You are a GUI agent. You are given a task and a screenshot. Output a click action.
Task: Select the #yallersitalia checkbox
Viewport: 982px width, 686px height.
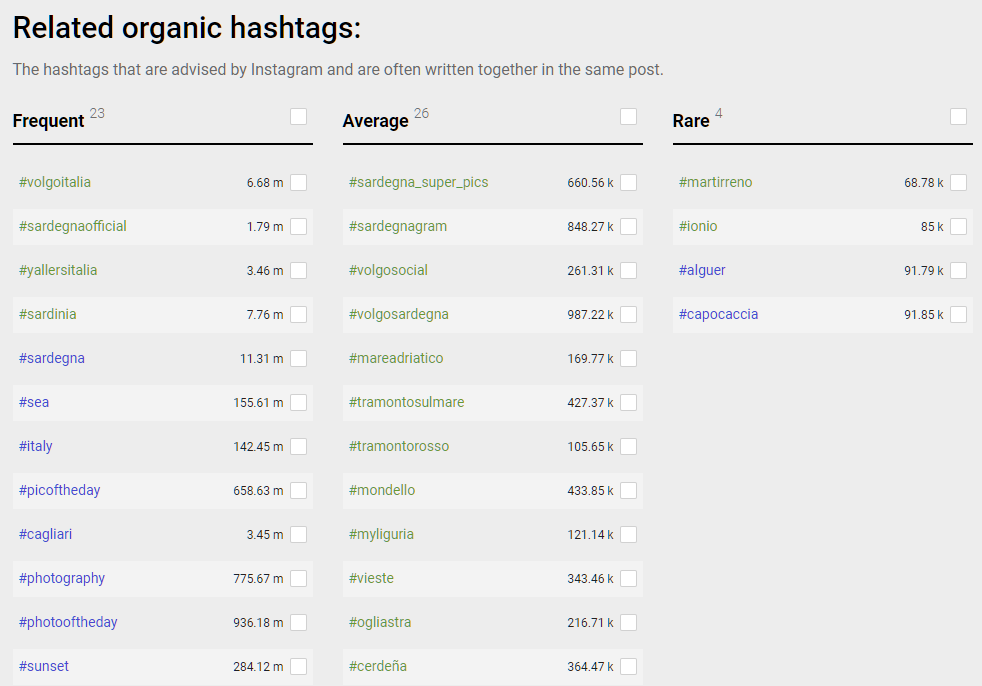299,271
